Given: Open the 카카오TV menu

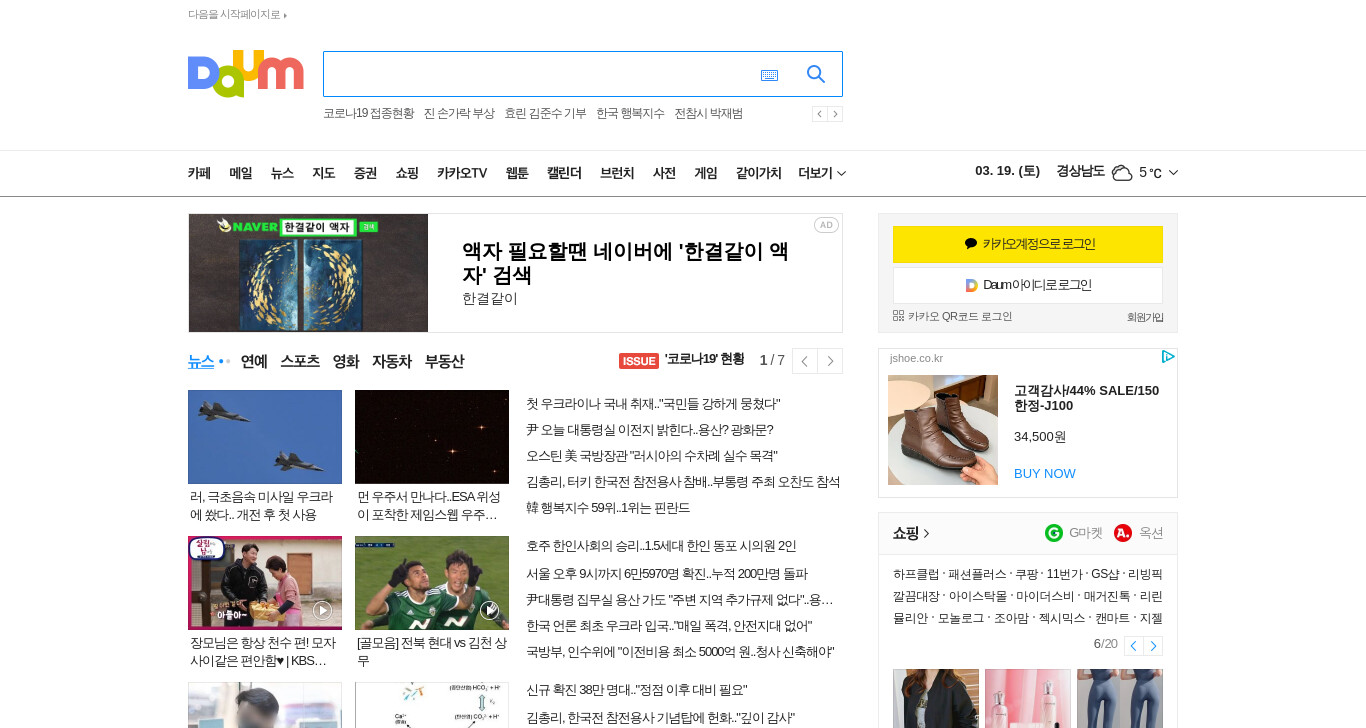Looking at the screenshot, I should click(462, 173).
